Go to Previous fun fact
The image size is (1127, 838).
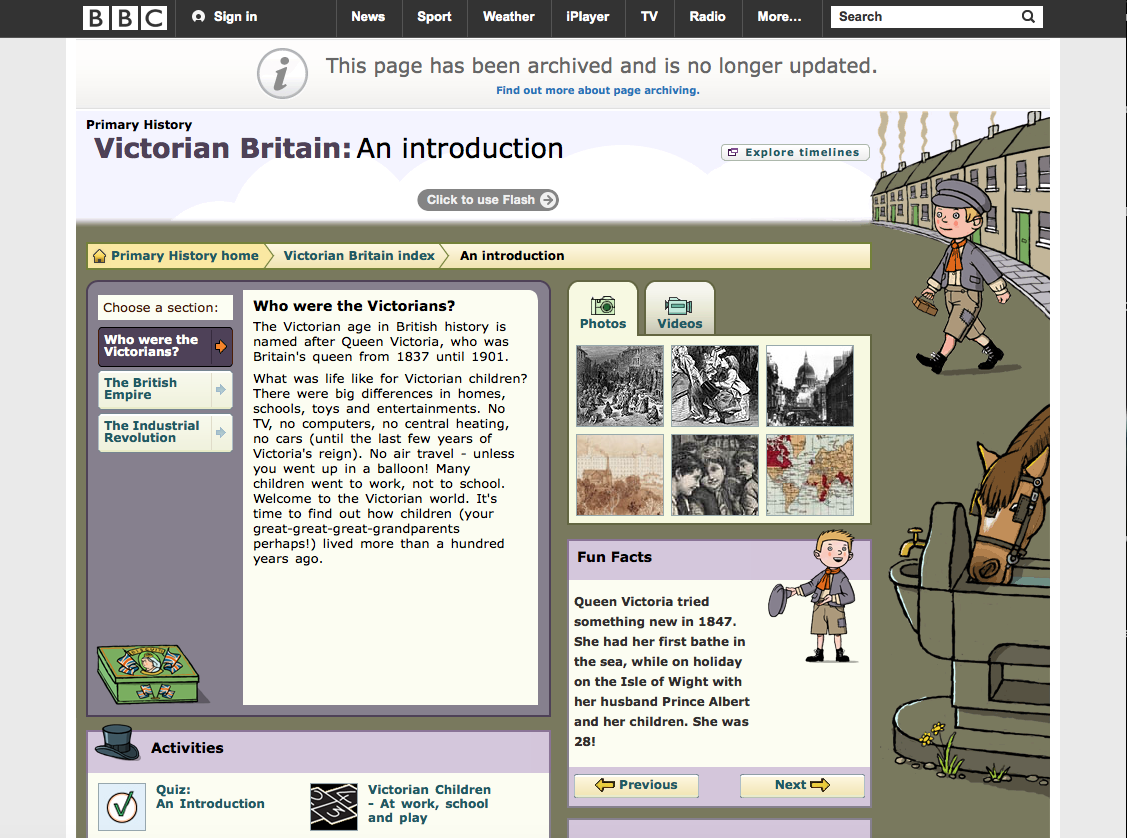pyautogui.click(x=636, y=785)
